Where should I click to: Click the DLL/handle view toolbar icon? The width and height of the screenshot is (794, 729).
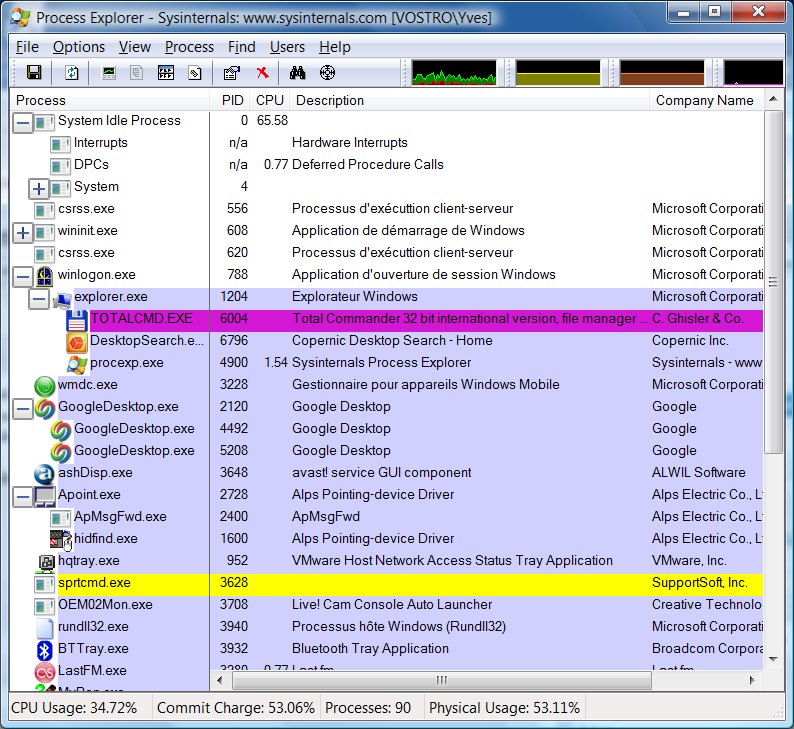194,73
